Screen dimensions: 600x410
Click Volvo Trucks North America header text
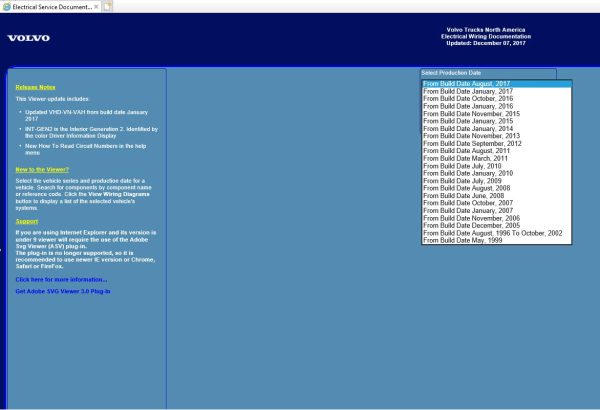click(486, 29)
